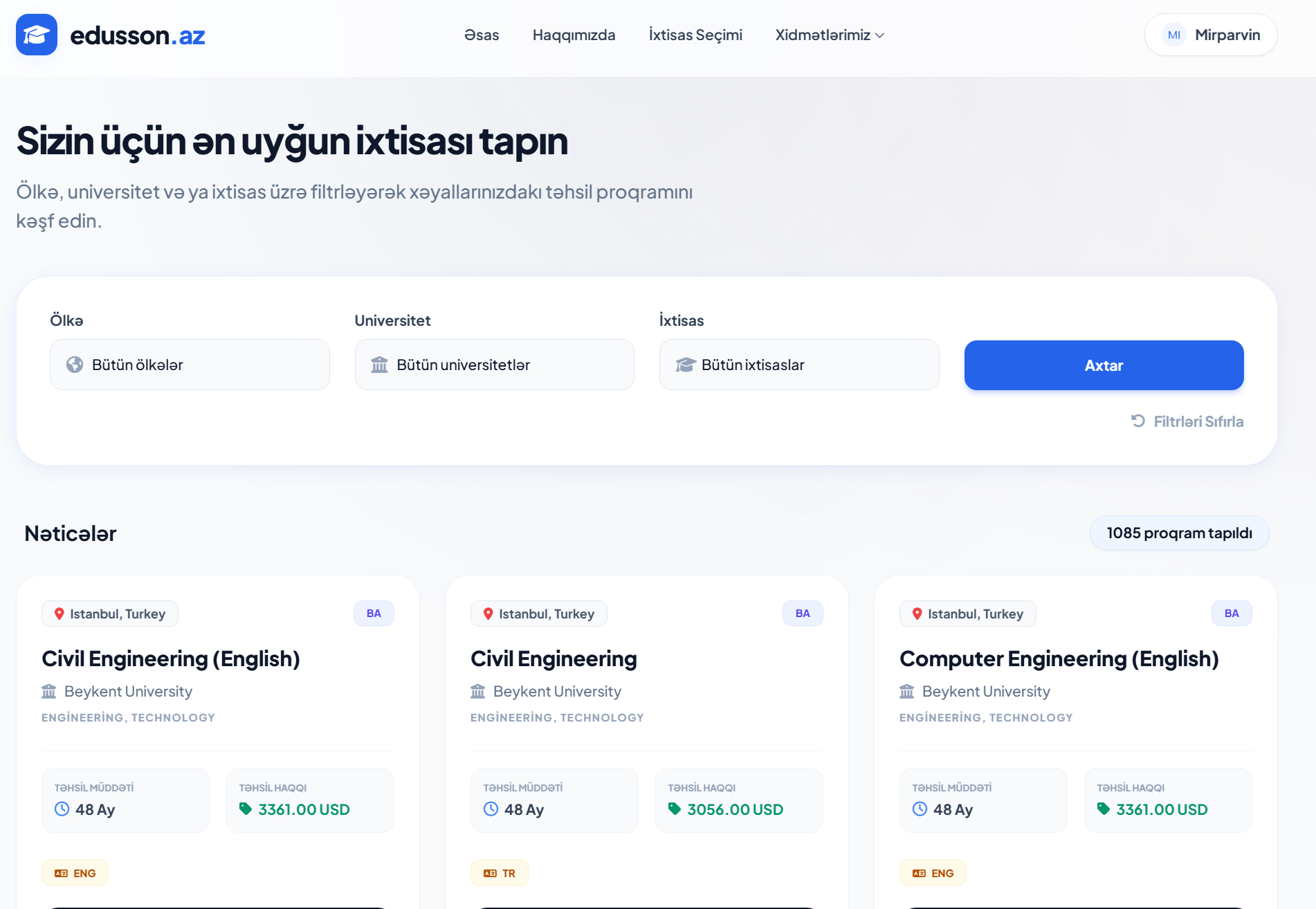Open the Xidmətlərimiz menu label
The image size is (1316, 909).
click(x=823, y=35)
